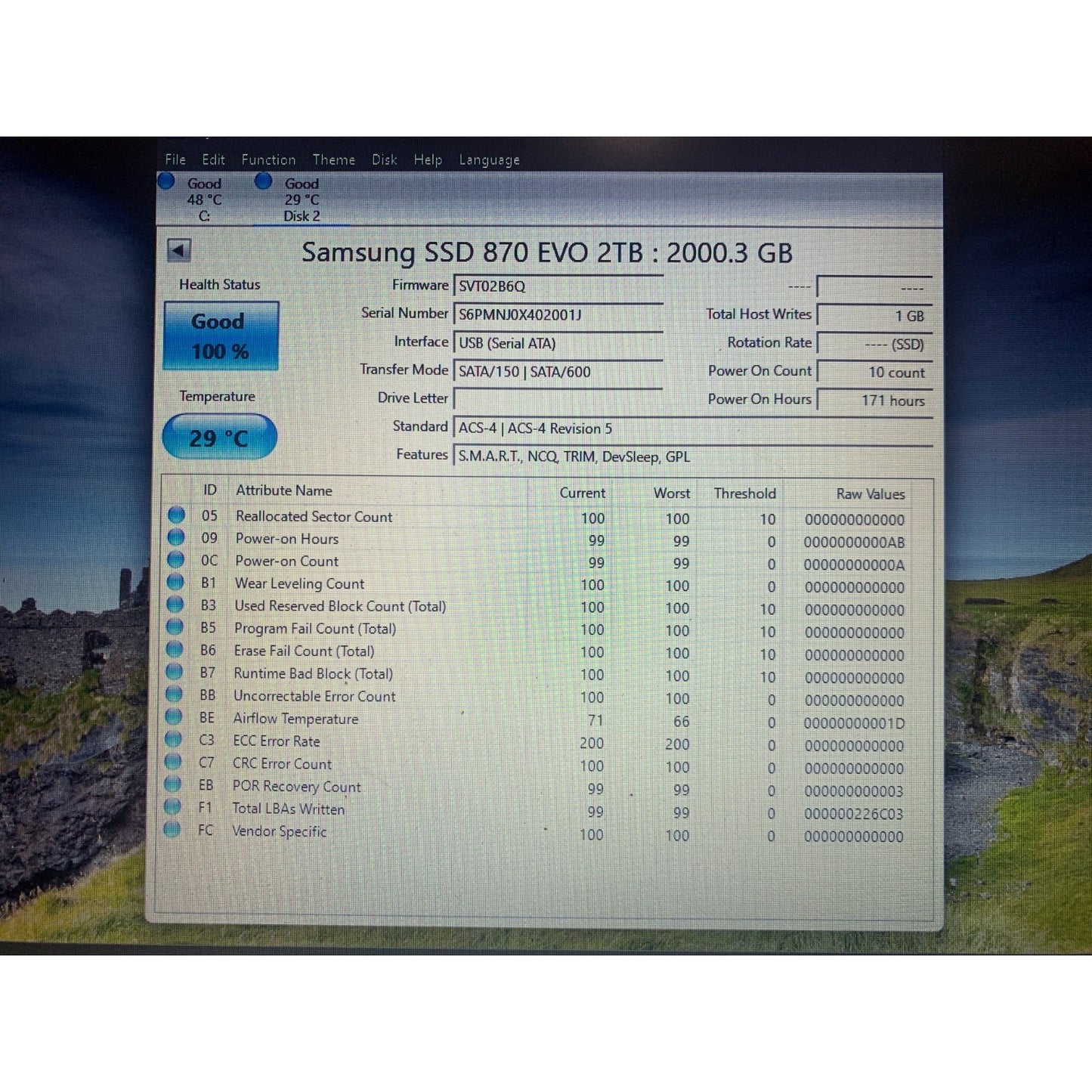
Task: Open the File menu
Action: point(175,159)
